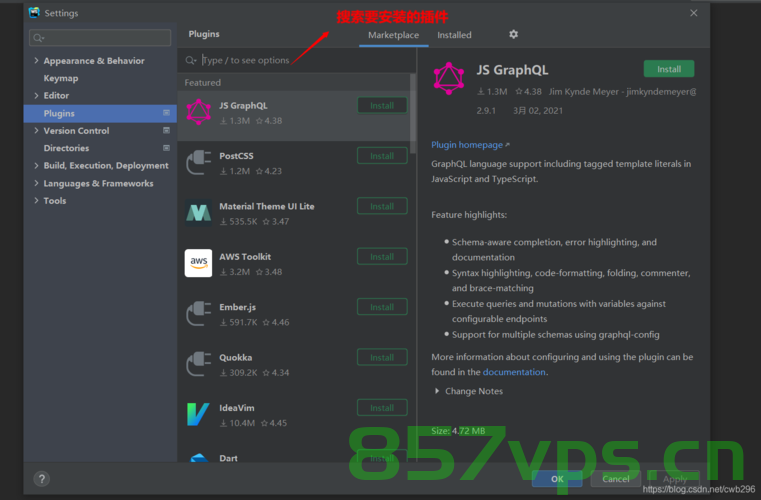
Task: Install the PostCSS plugin
Action: click(382, 156)
